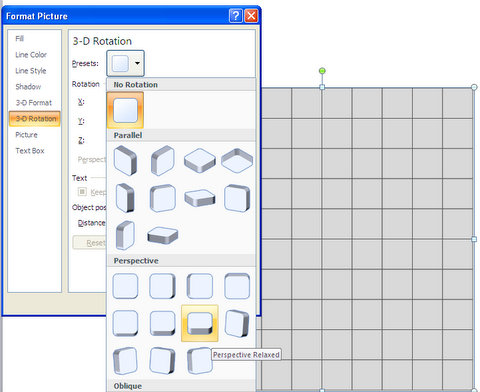480x392 pixels.
Task: Click the green rotation handle of the picture
Action: pos(322,71)
